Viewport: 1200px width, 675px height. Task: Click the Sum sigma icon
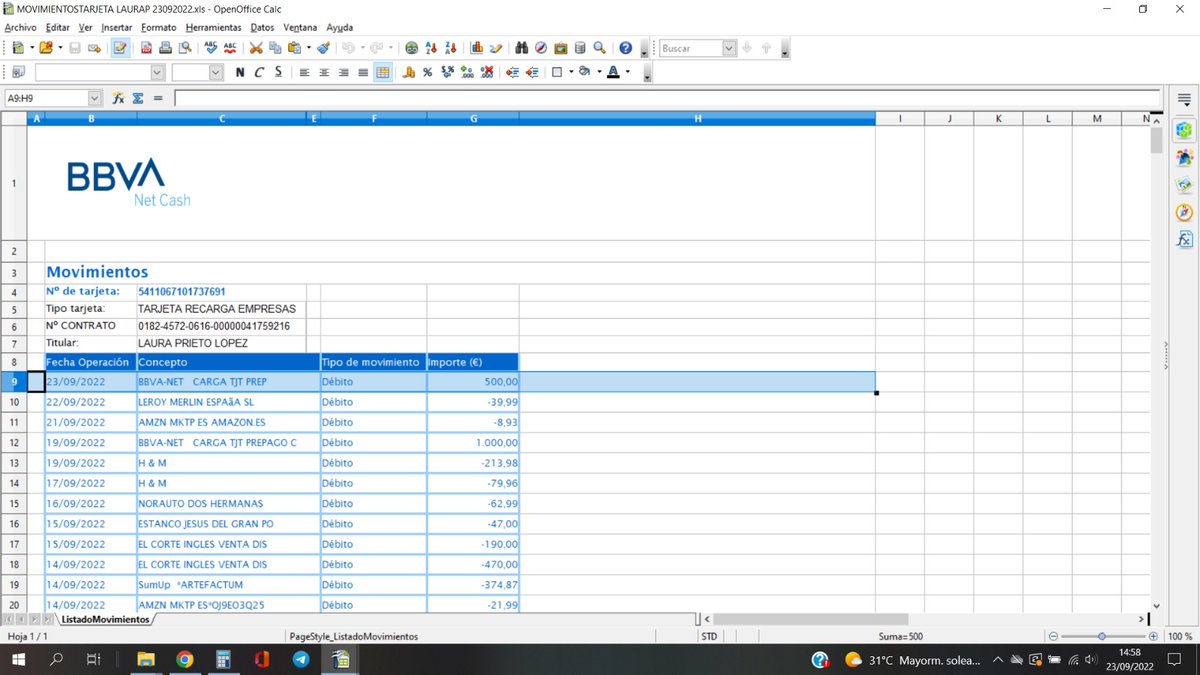coord(138,98)
